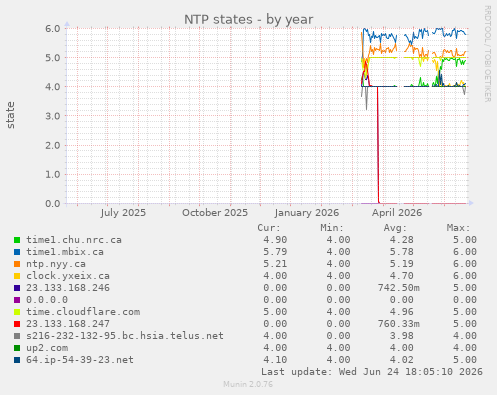Click the green time1.chu.nrc.ca legend swatch
Viewport: 497px width, 395px height.
pyautogui.click(x=17, y=240)
